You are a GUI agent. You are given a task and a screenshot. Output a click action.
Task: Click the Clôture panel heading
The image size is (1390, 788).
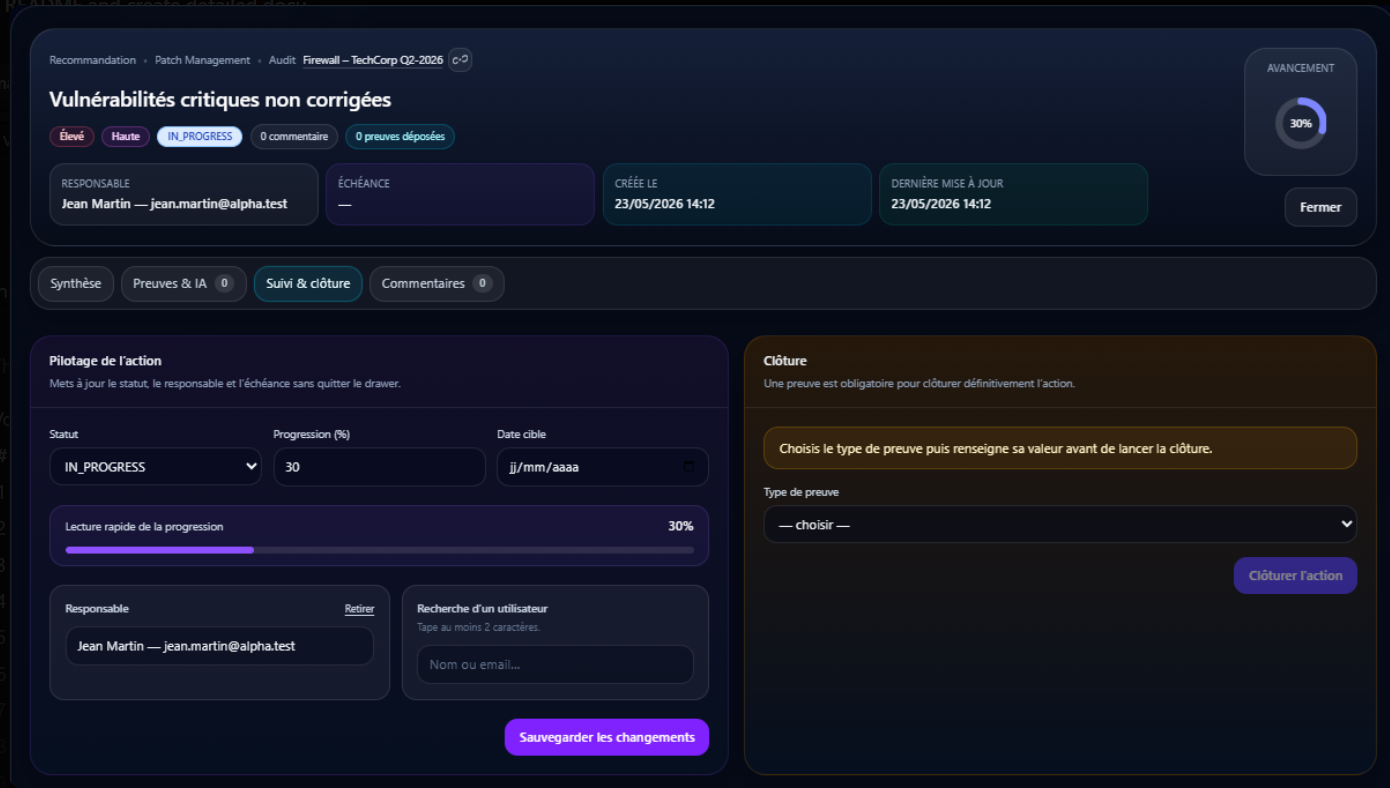click(x=785, y=361)
